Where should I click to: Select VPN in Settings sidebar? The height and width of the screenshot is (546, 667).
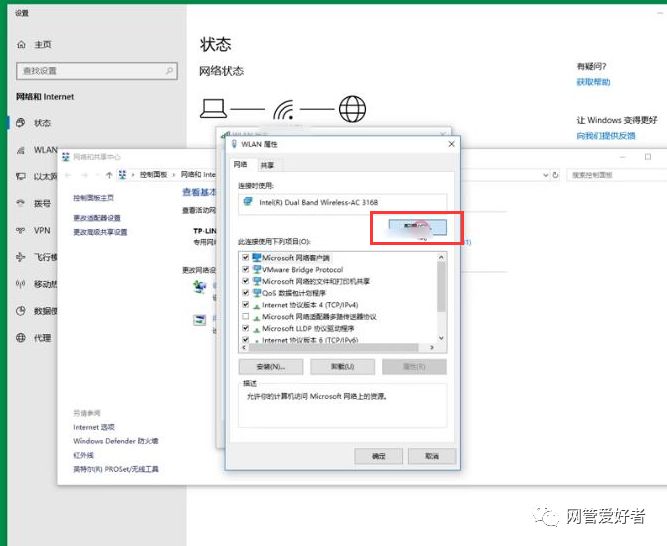click(x=42, y=230)
